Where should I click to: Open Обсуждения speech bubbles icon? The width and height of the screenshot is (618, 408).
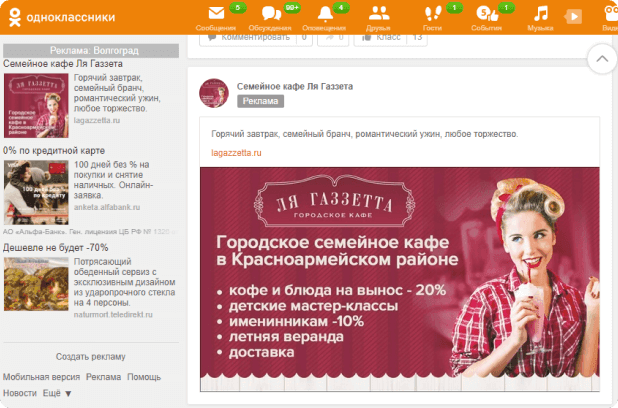coord(271,13)
